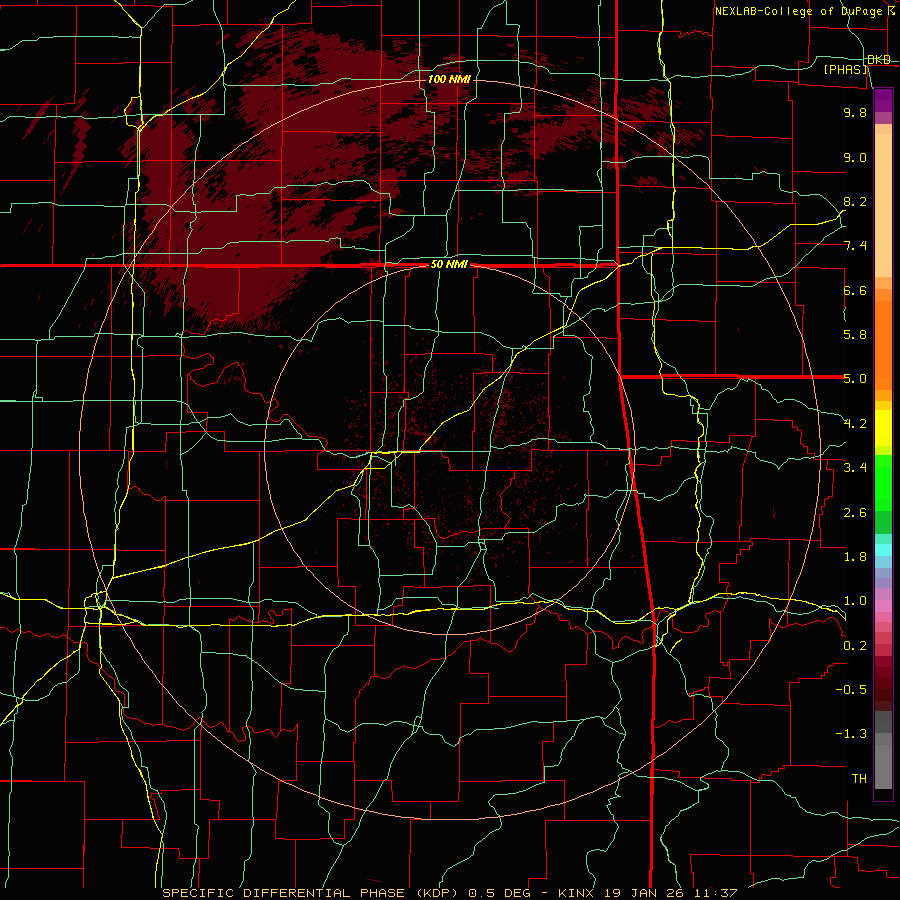
Task: Click the "DKD" text above the color scale
Action: click(879, 60)
